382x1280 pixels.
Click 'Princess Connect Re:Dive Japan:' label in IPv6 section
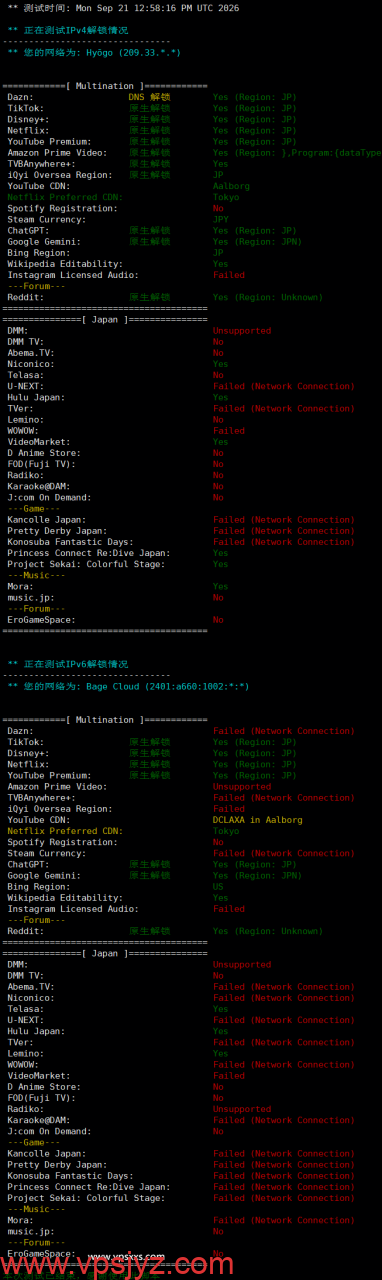coord(89,1187)
